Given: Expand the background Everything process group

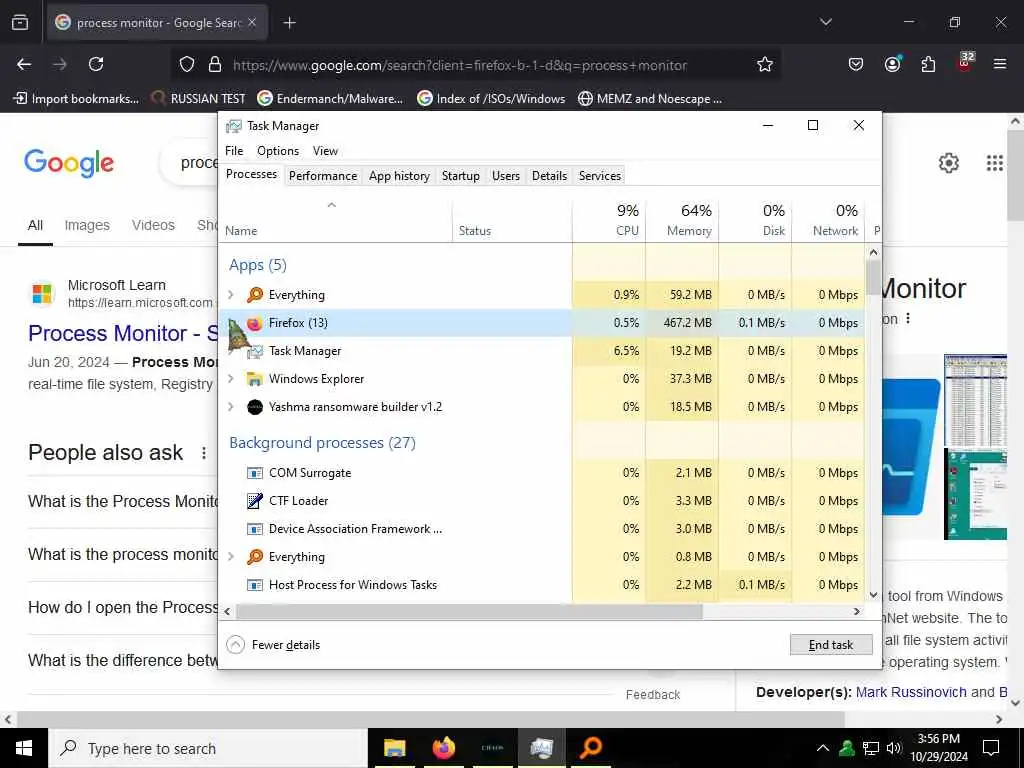Looking at the screenshot, I should 231,557.
